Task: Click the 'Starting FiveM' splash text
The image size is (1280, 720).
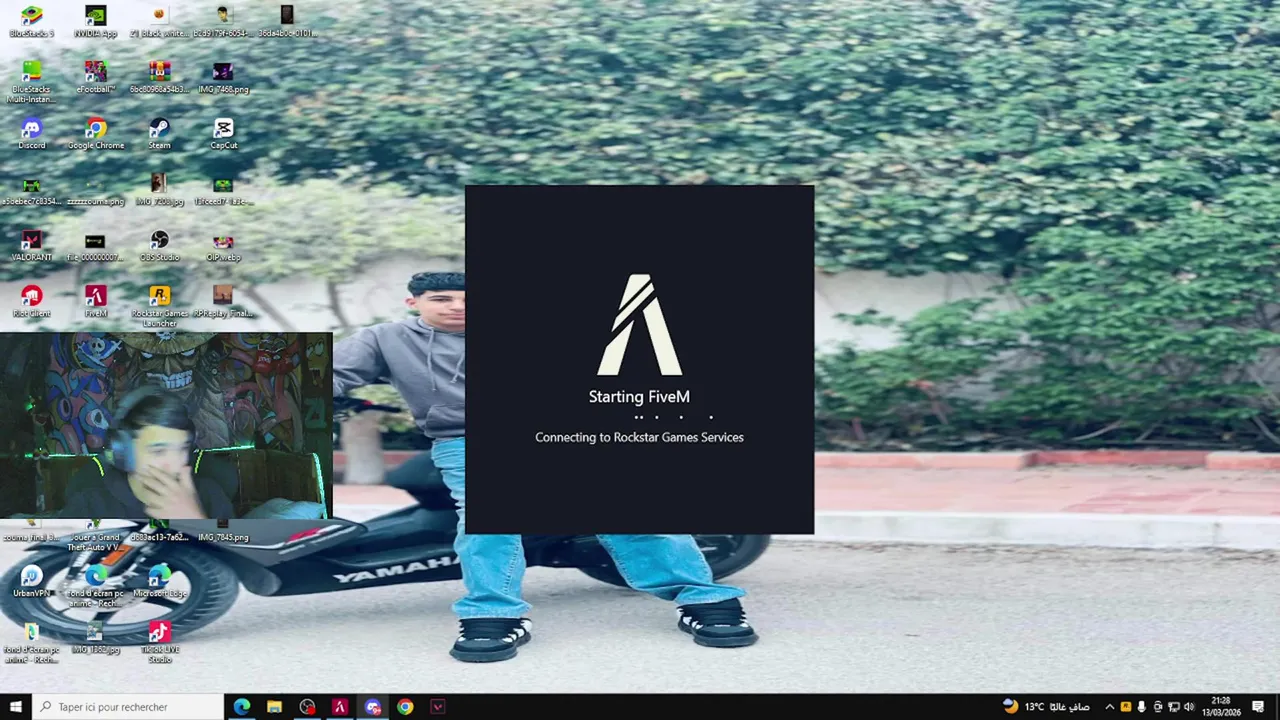Action: point(639,397)
